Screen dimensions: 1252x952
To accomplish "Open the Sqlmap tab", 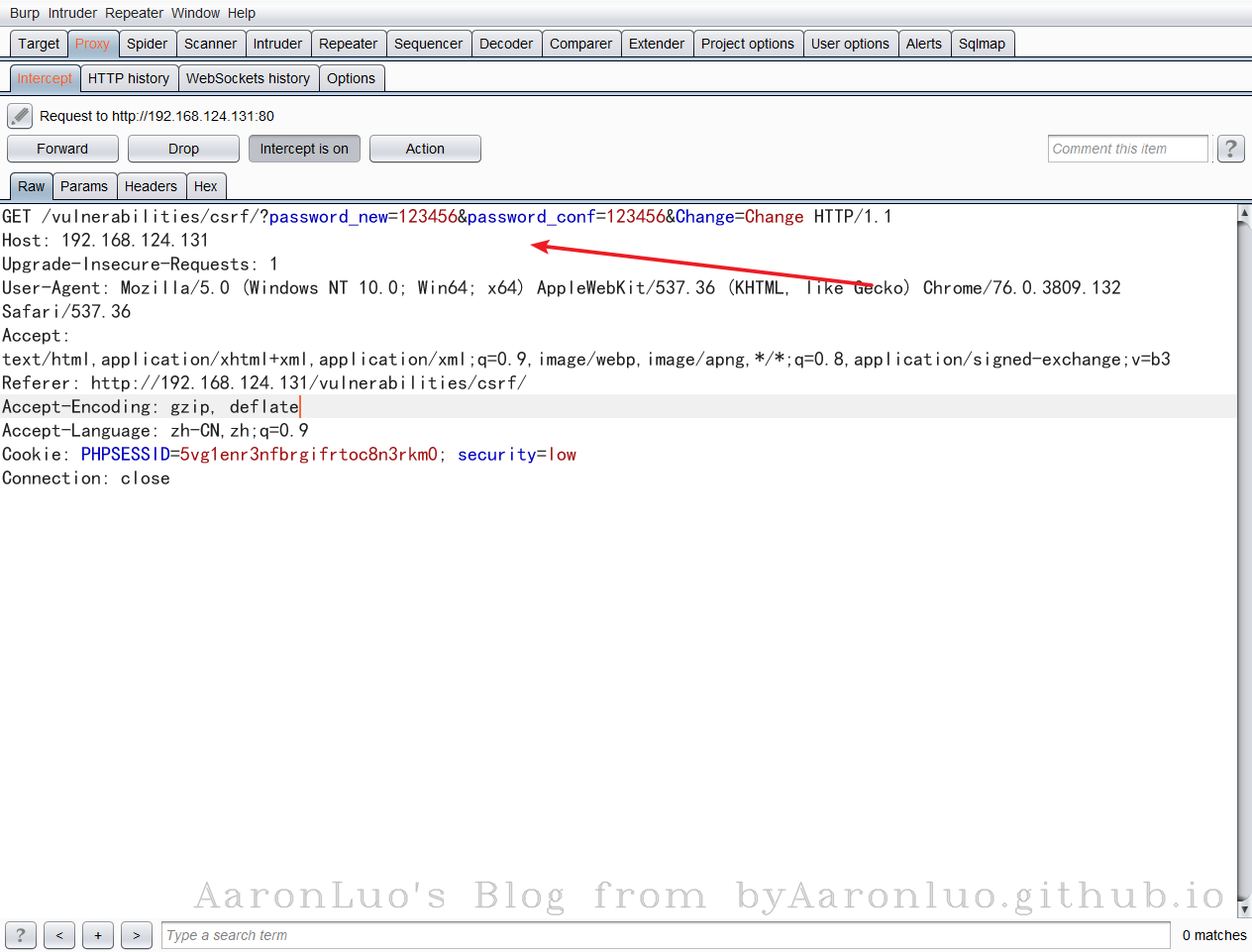I will coord(982,44).
